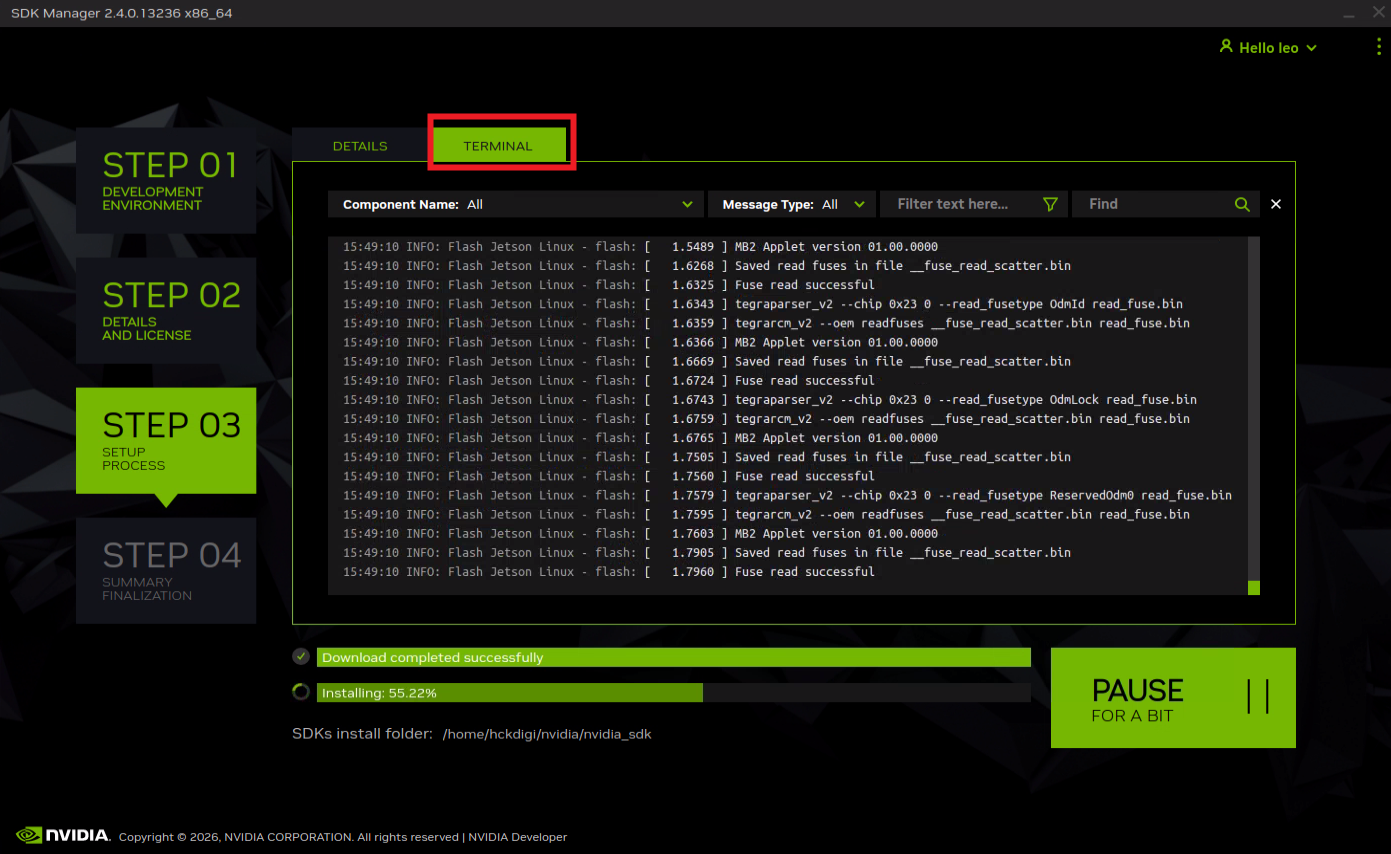Click the Installing 55.22% progress bar
Viewport: 1391px width, 854px height.
(x=674, y=692)
